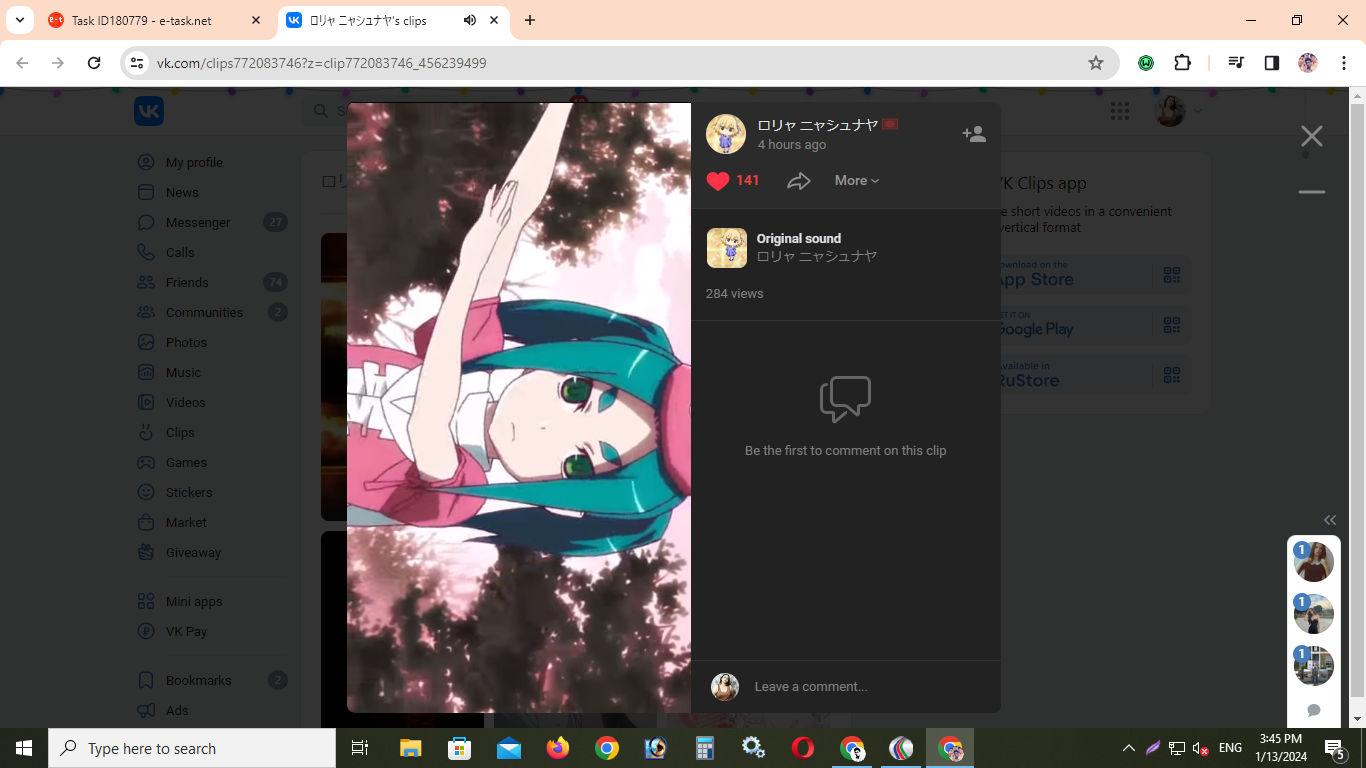Open Friends section
This screenshot has width=1366, height=768.
click(187, 282)
